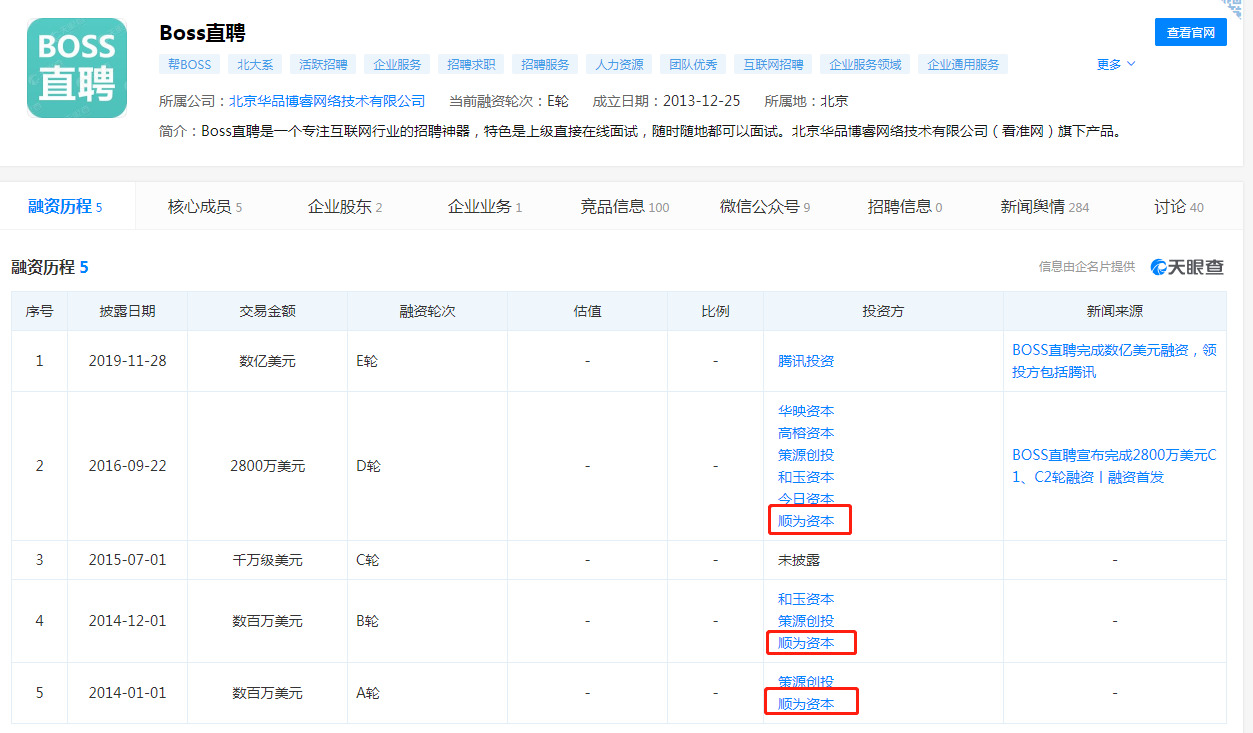Click the 估值 column header
Screen dimensions: 1253x733
[x=587, y=311]
